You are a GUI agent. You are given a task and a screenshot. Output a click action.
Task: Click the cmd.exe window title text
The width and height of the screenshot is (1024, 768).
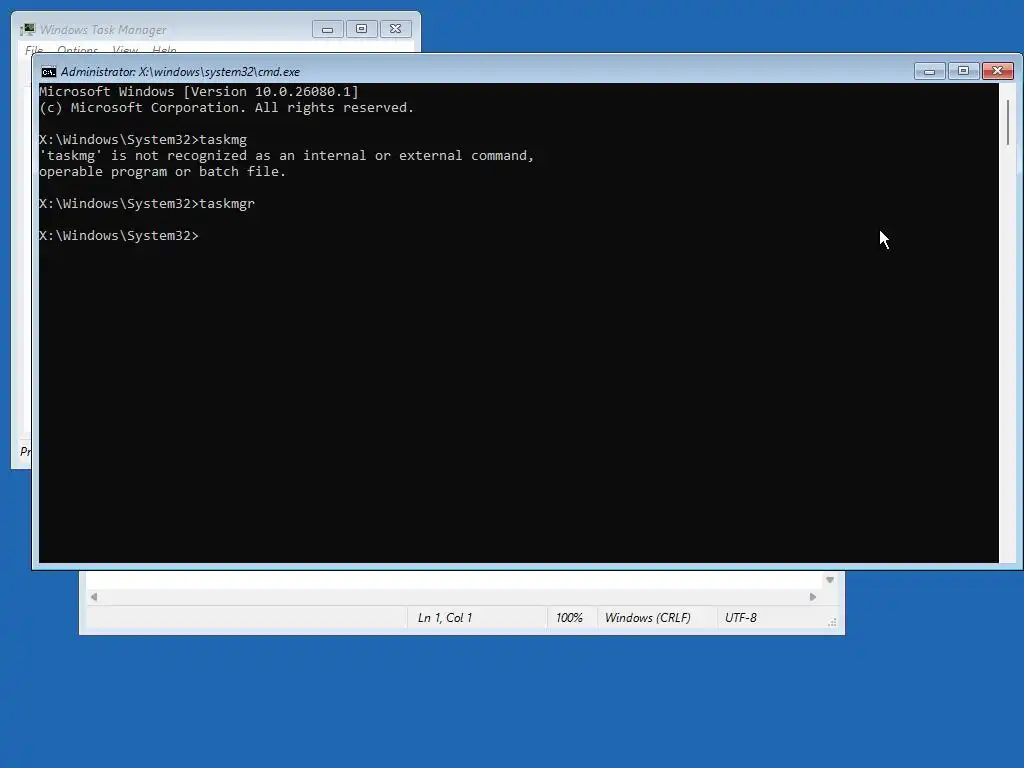[x=180, y=72]
